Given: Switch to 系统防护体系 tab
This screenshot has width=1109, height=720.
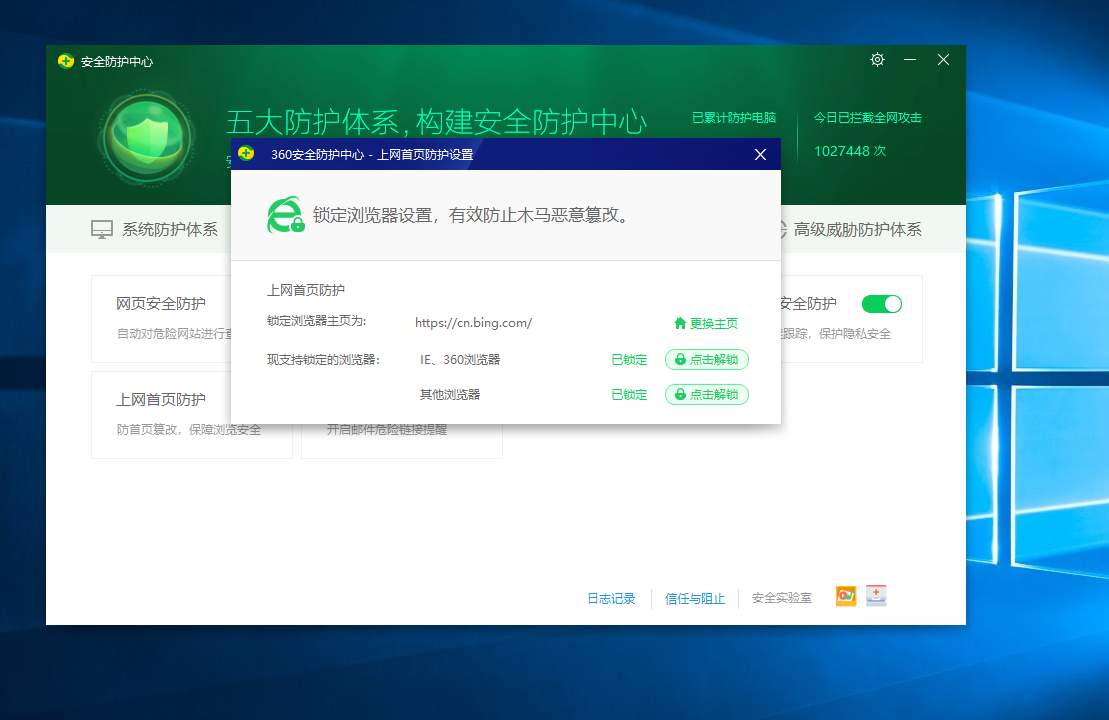Looking at the screenshot, I should pyautogui.click(x=154, y=229).
